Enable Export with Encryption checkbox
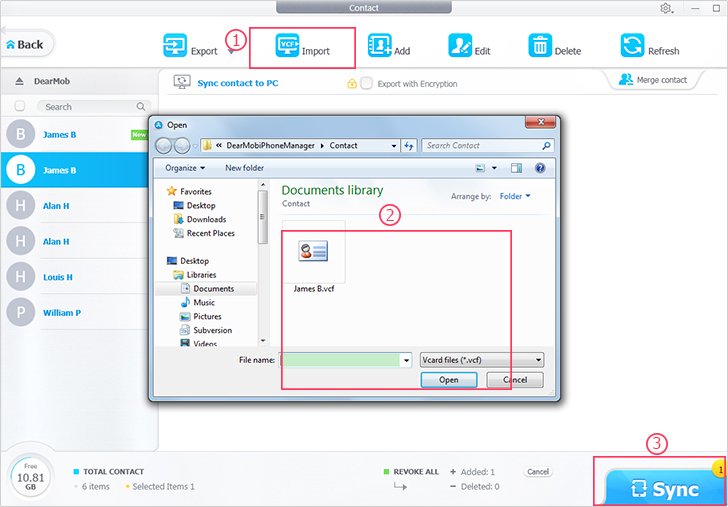The height and width of the screenshot is (507, 728). point(366,84)
